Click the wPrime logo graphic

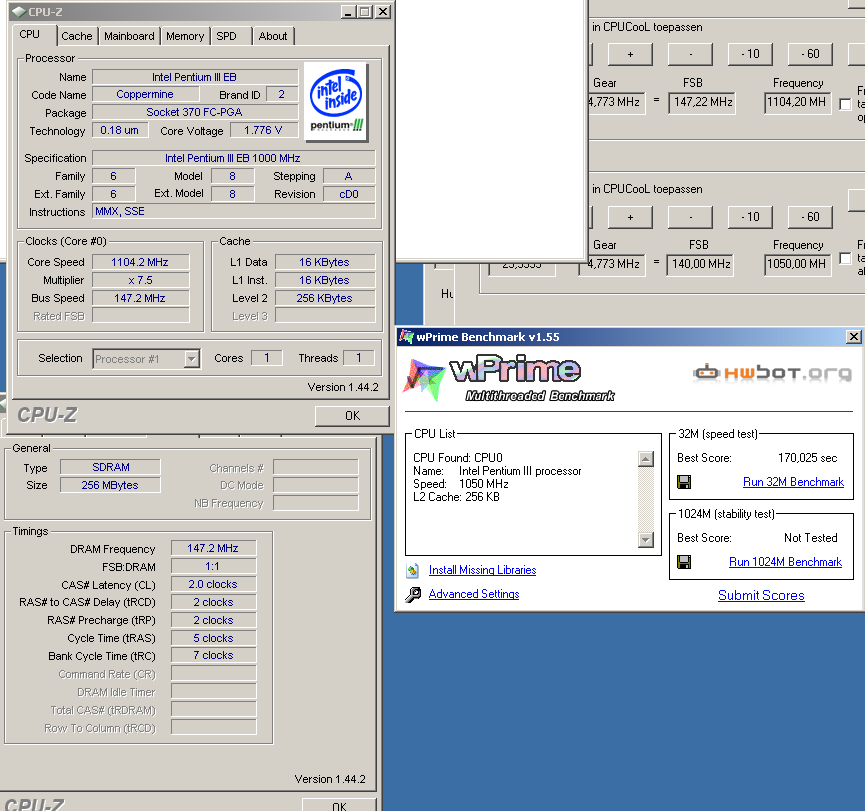pyautogui.click(x=509, y=378)
